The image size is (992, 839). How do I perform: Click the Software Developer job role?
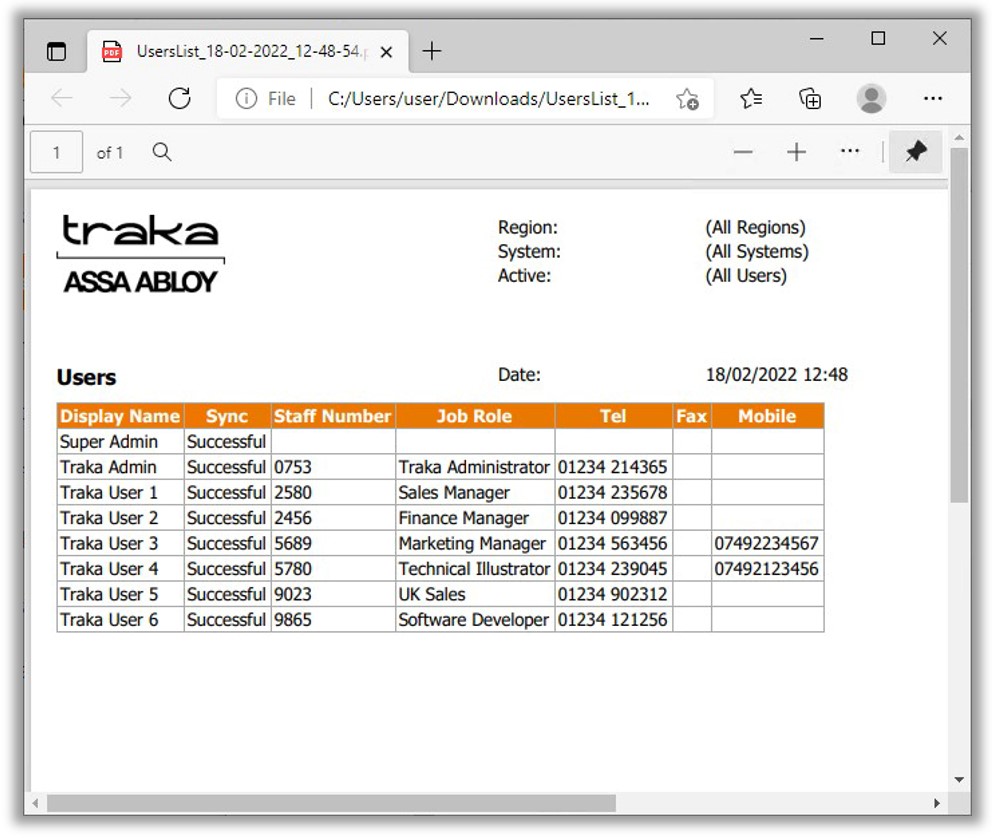click(x=474, y=619)
